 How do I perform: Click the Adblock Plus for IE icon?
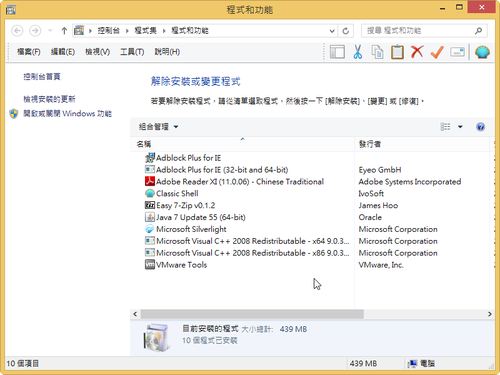tap(150, 158)
